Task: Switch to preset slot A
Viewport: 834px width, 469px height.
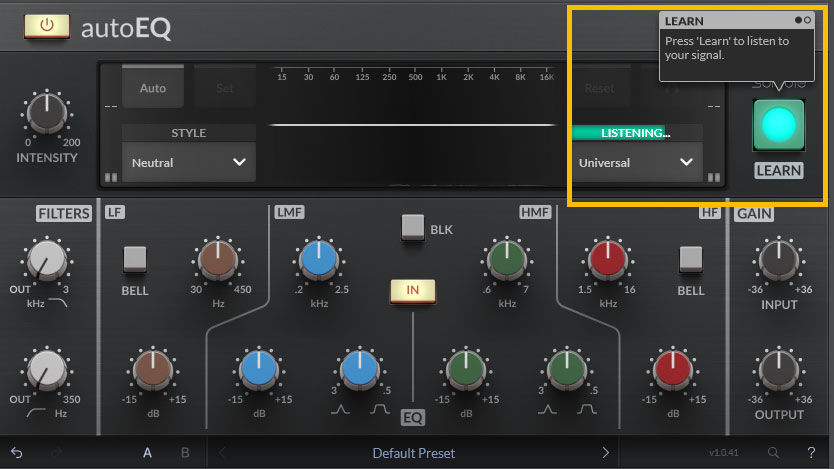Action: 147,453
